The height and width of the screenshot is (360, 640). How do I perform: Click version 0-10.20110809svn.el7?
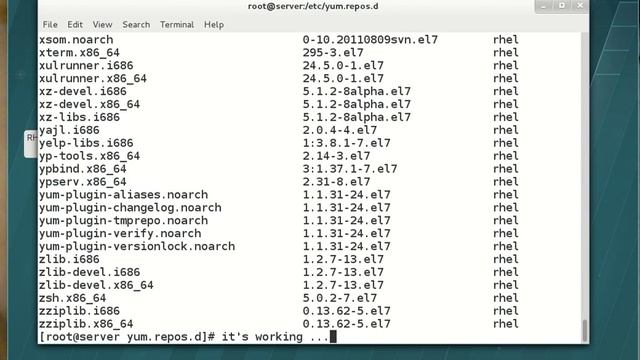click(x=370, y=40)
